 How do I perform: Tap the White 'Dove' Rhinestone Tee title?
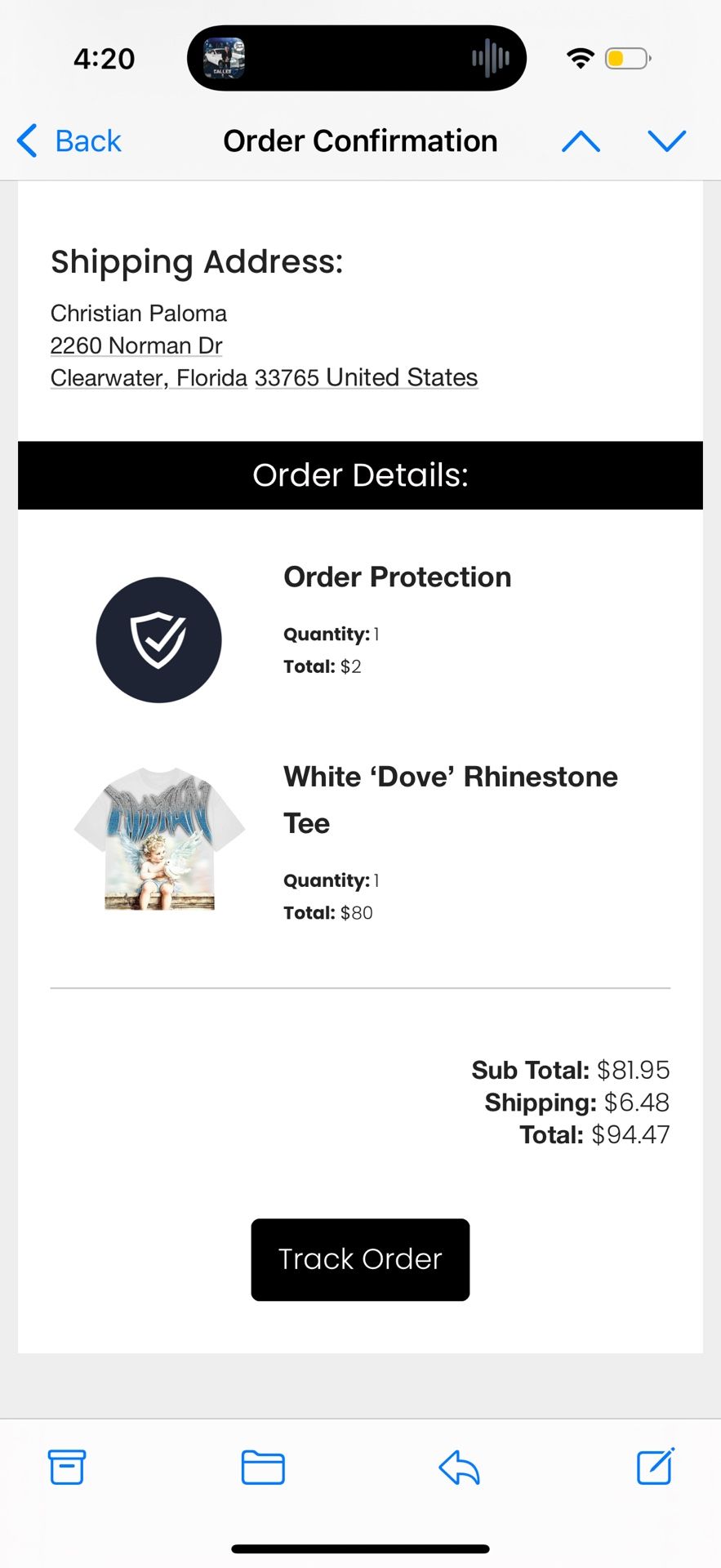coord(450,799)
